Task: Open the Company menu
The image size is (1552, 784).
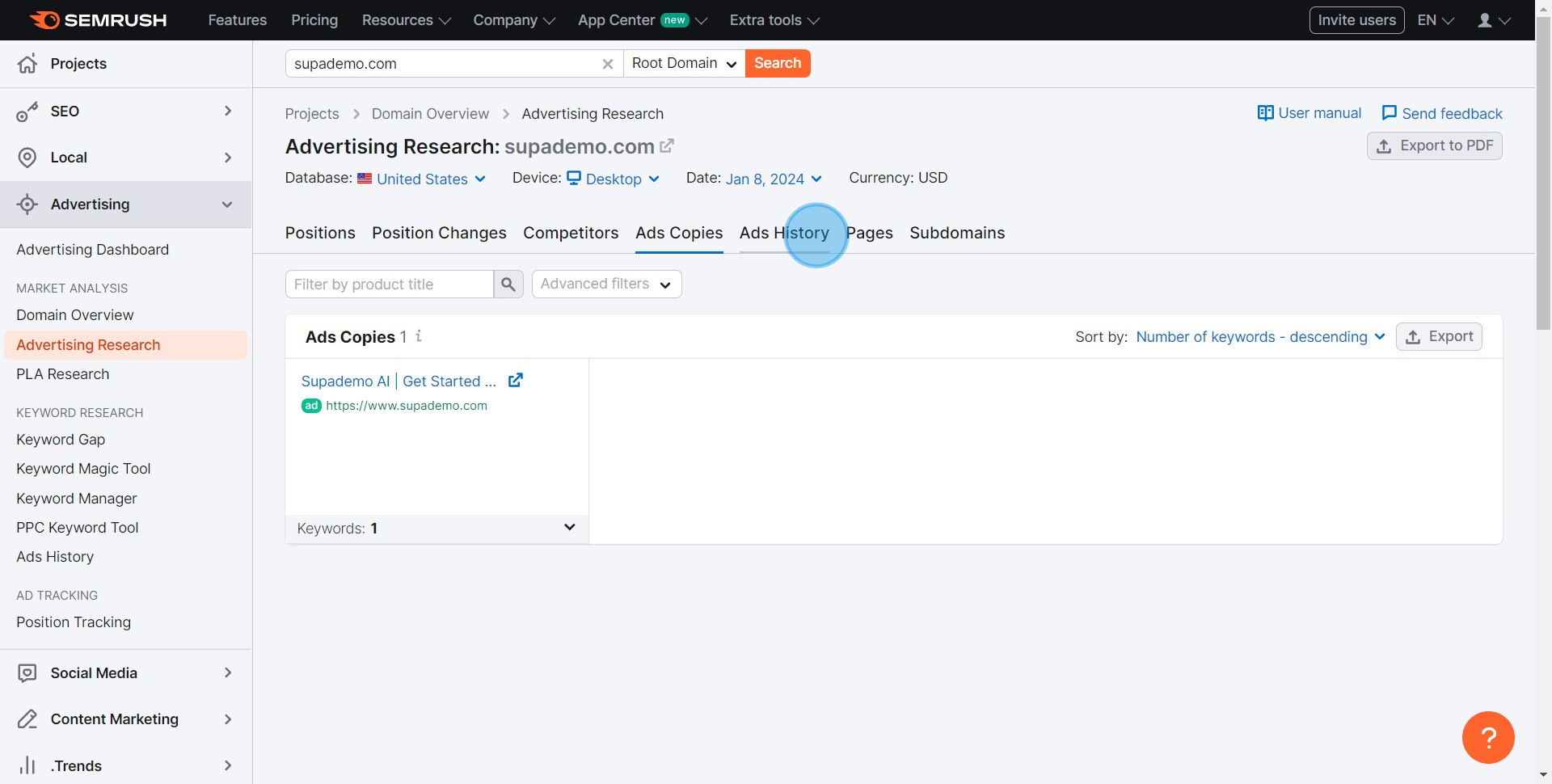Action: [x=514, y=20]
